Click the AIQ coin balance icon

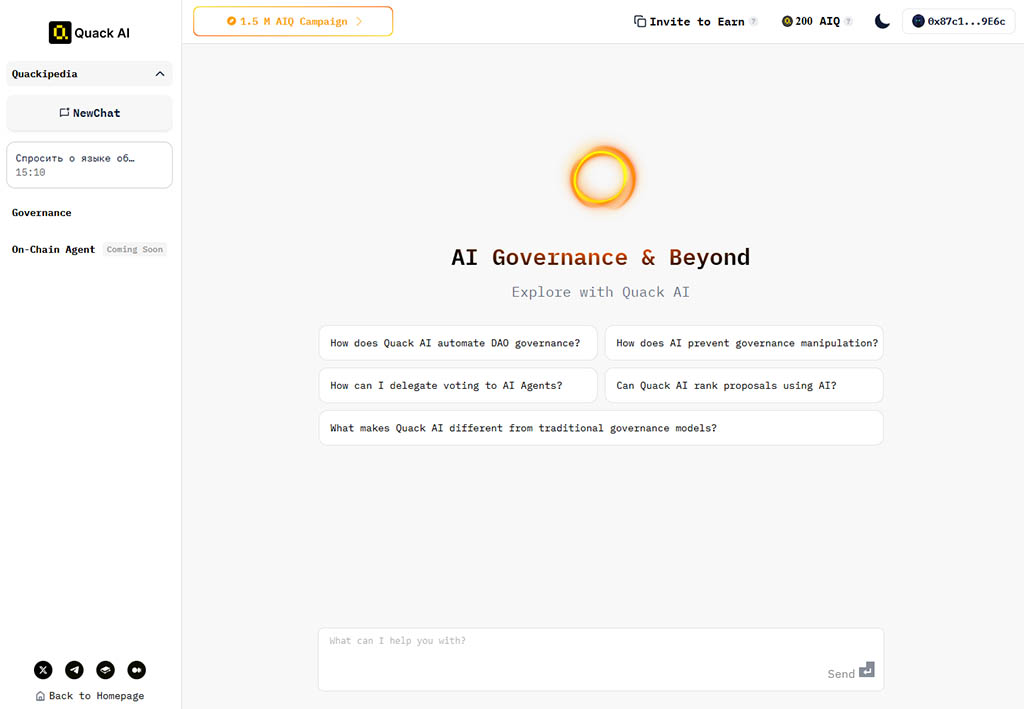tap(787, 22)
